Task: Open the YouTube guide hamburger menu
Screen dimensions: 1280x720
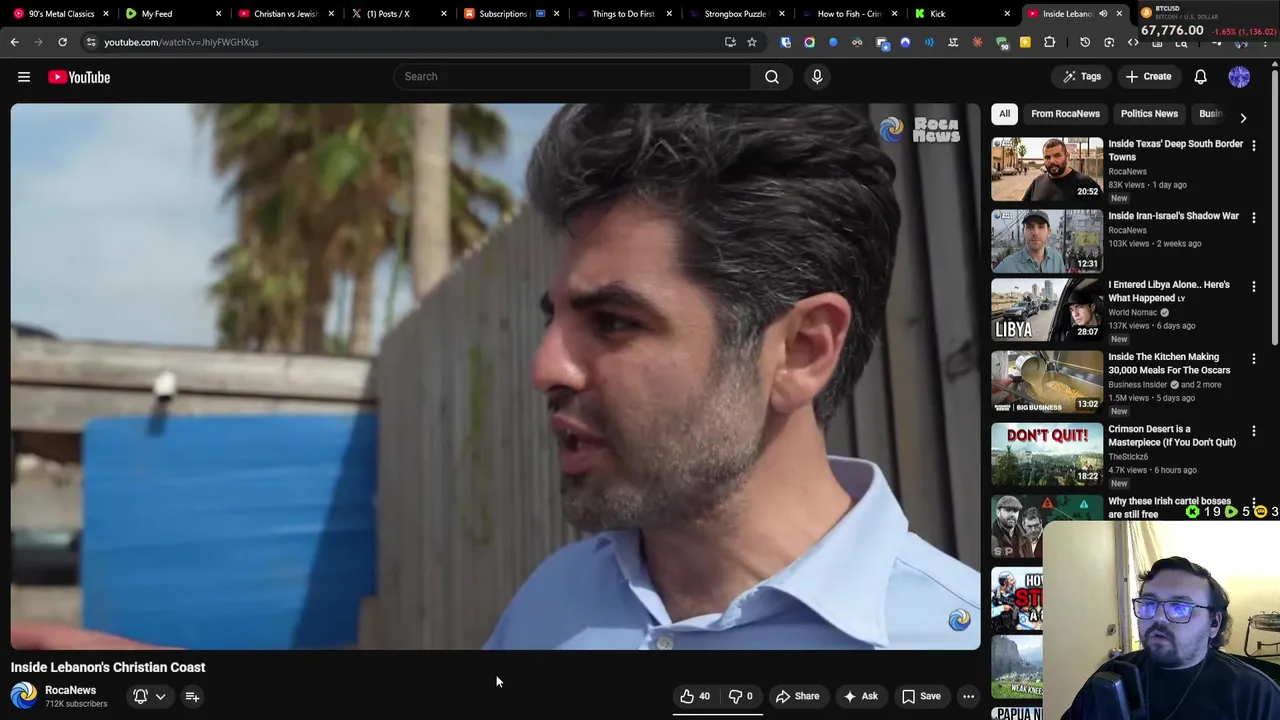Action: pos(24,77)
